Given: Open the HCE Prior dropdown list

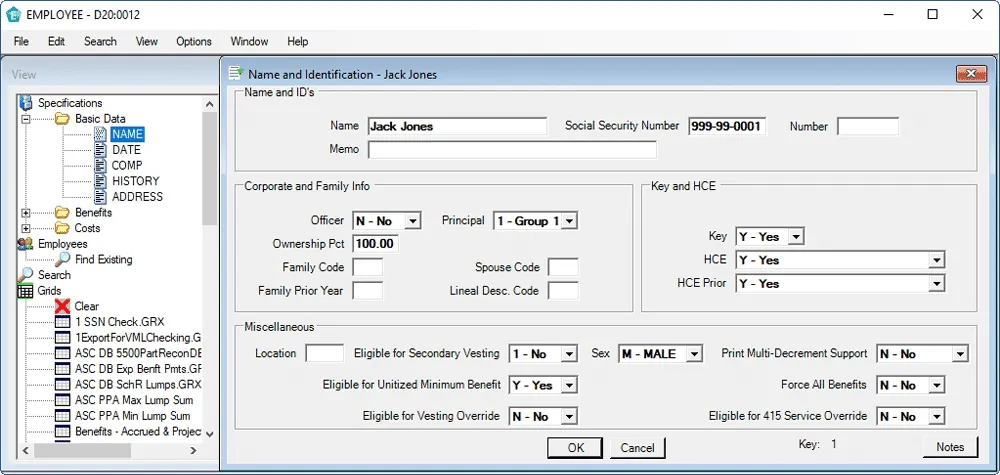Looking at the screenshot, I should pyautogui.click(x=936, y=284).
